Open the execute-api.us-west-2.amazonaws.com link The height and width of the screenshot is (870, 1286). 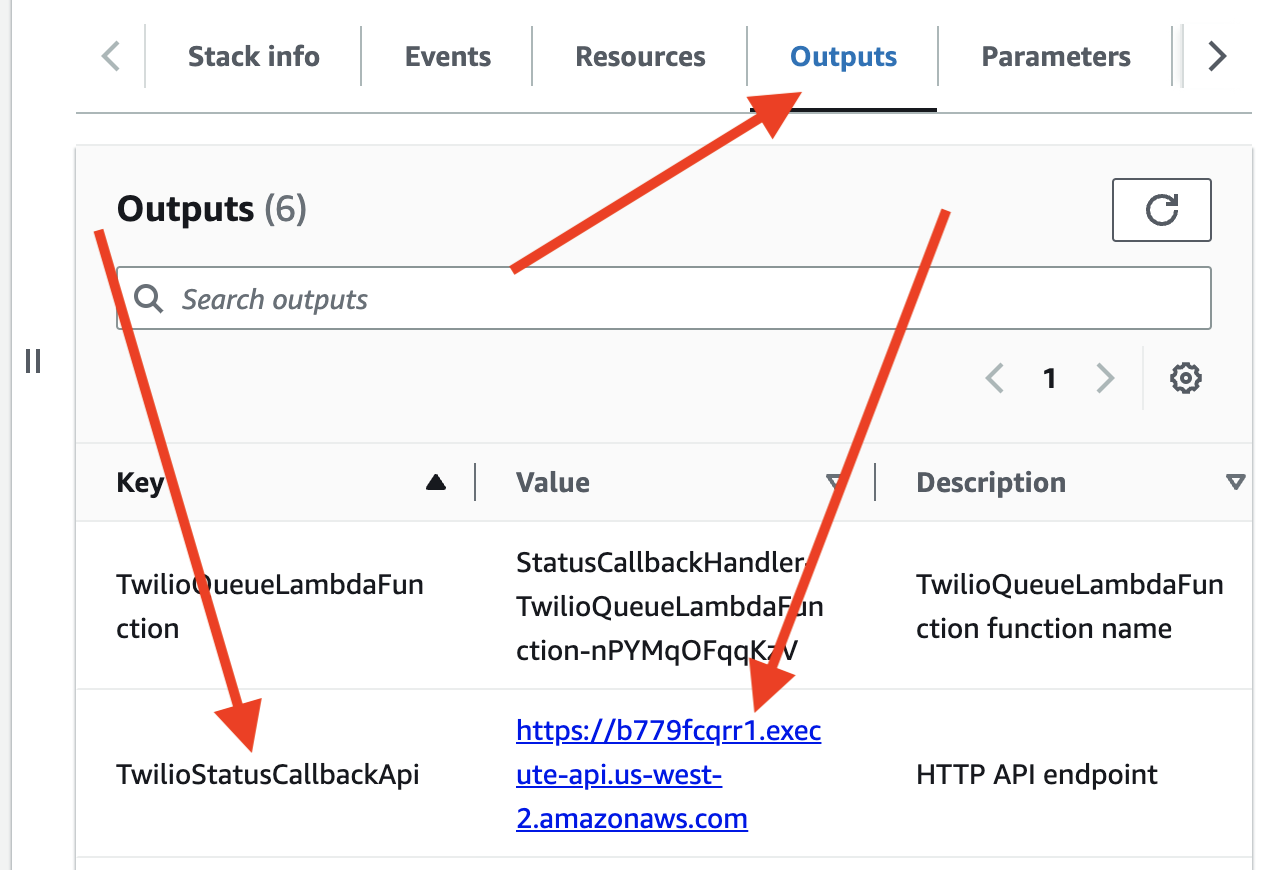[x=669, y=775]
